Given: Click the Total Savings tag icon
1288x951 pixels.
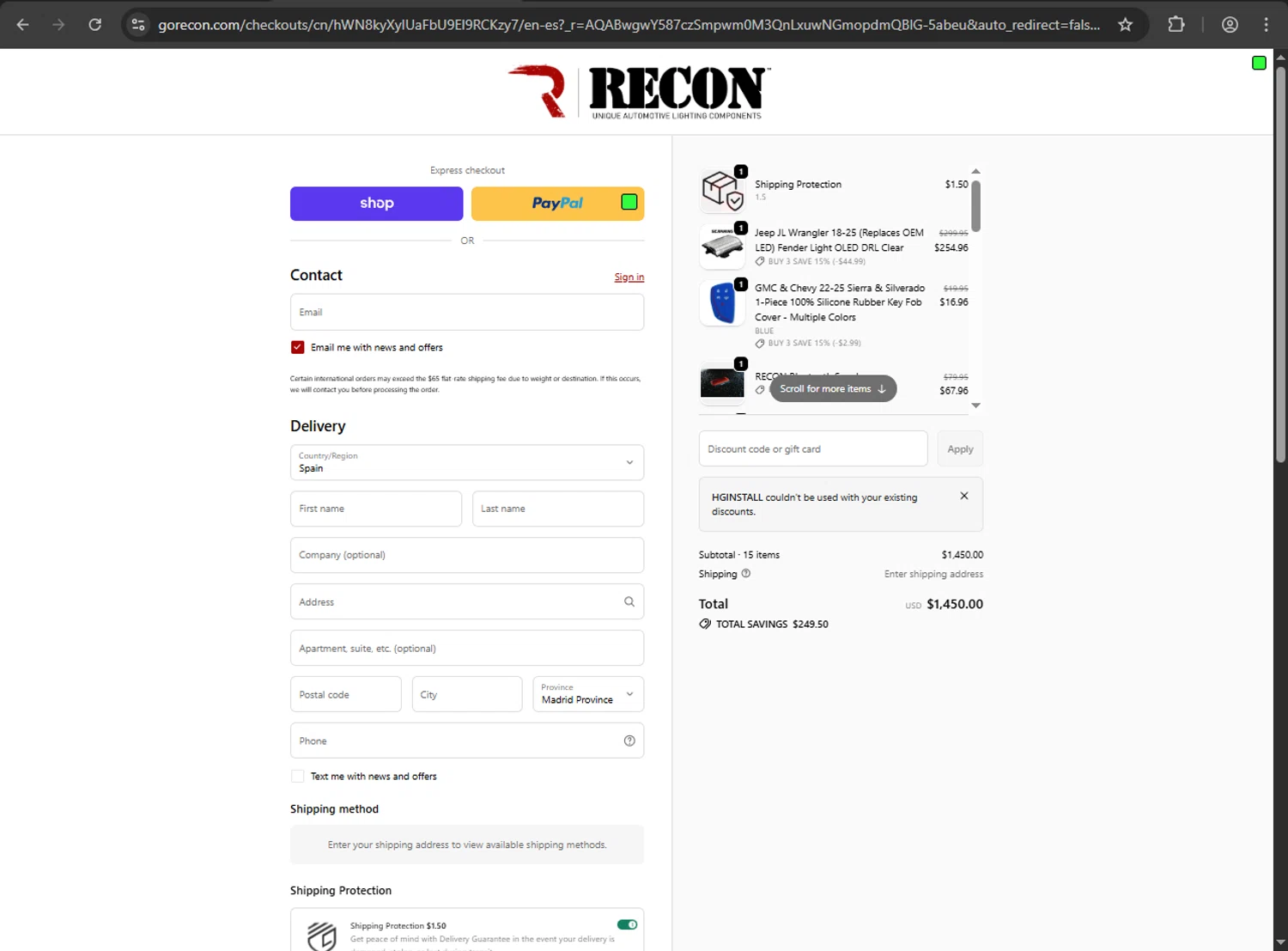Looking at the screenshot, I should coord(705,625).
